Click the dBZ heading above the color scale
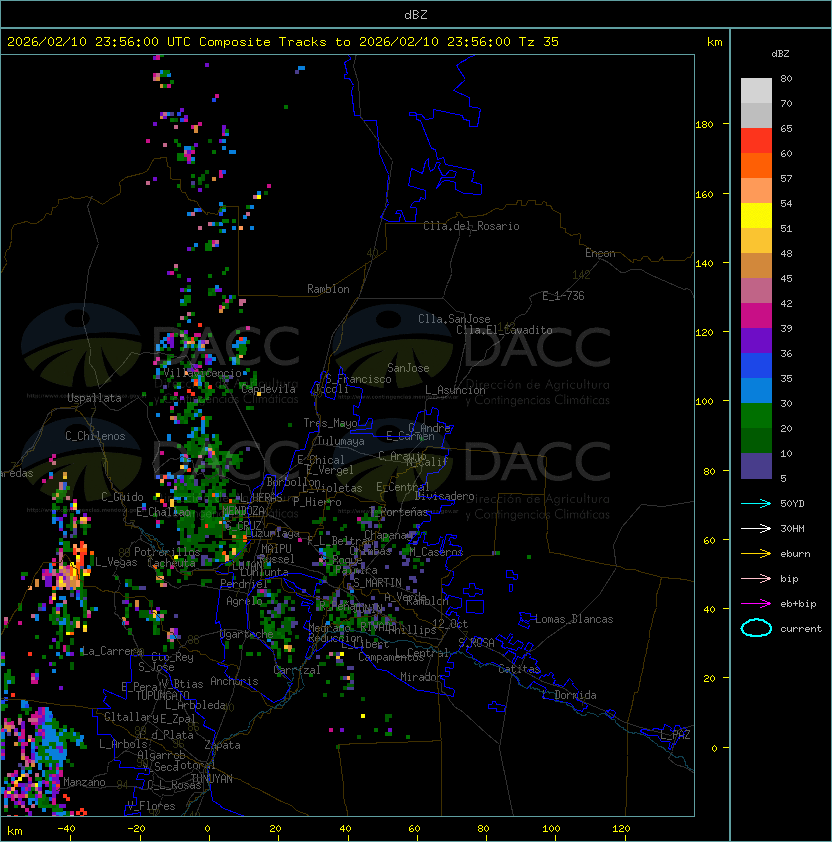The image size is (832, 842). [x=780, y=54]
